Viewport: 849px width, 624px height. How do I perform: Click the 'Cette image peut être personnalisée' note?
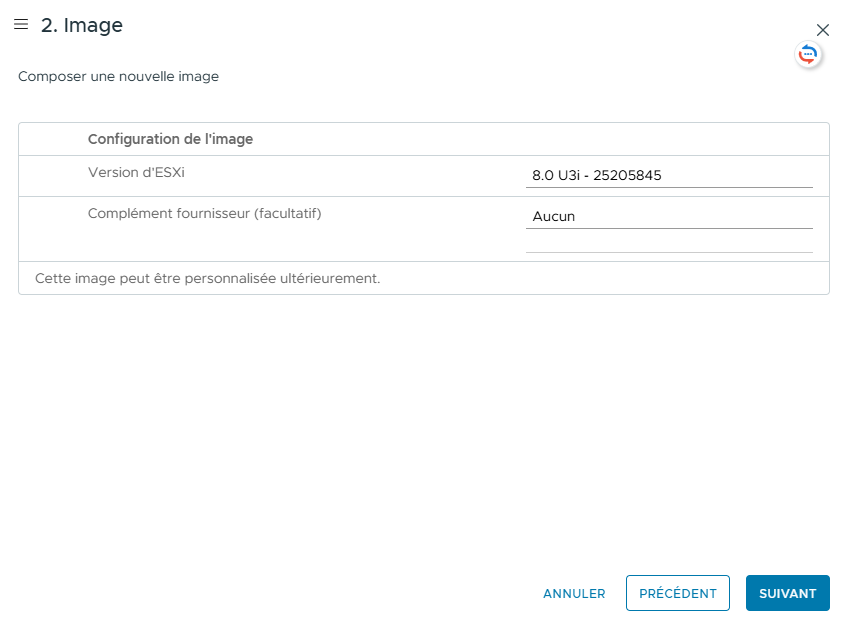pyautogui.click(x=207, y=278)
